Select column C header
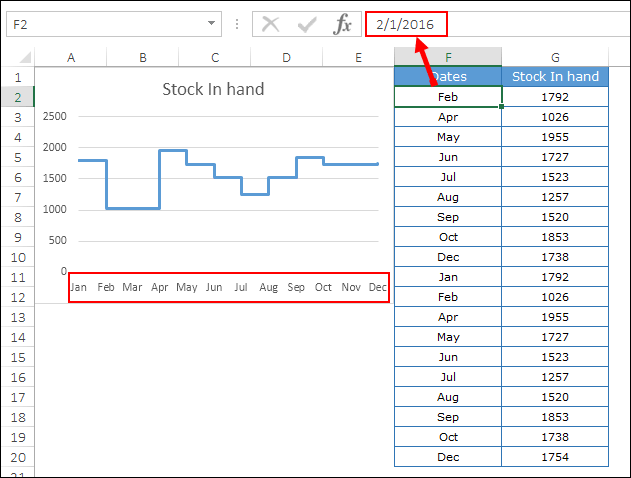 (x=215, y=58)
